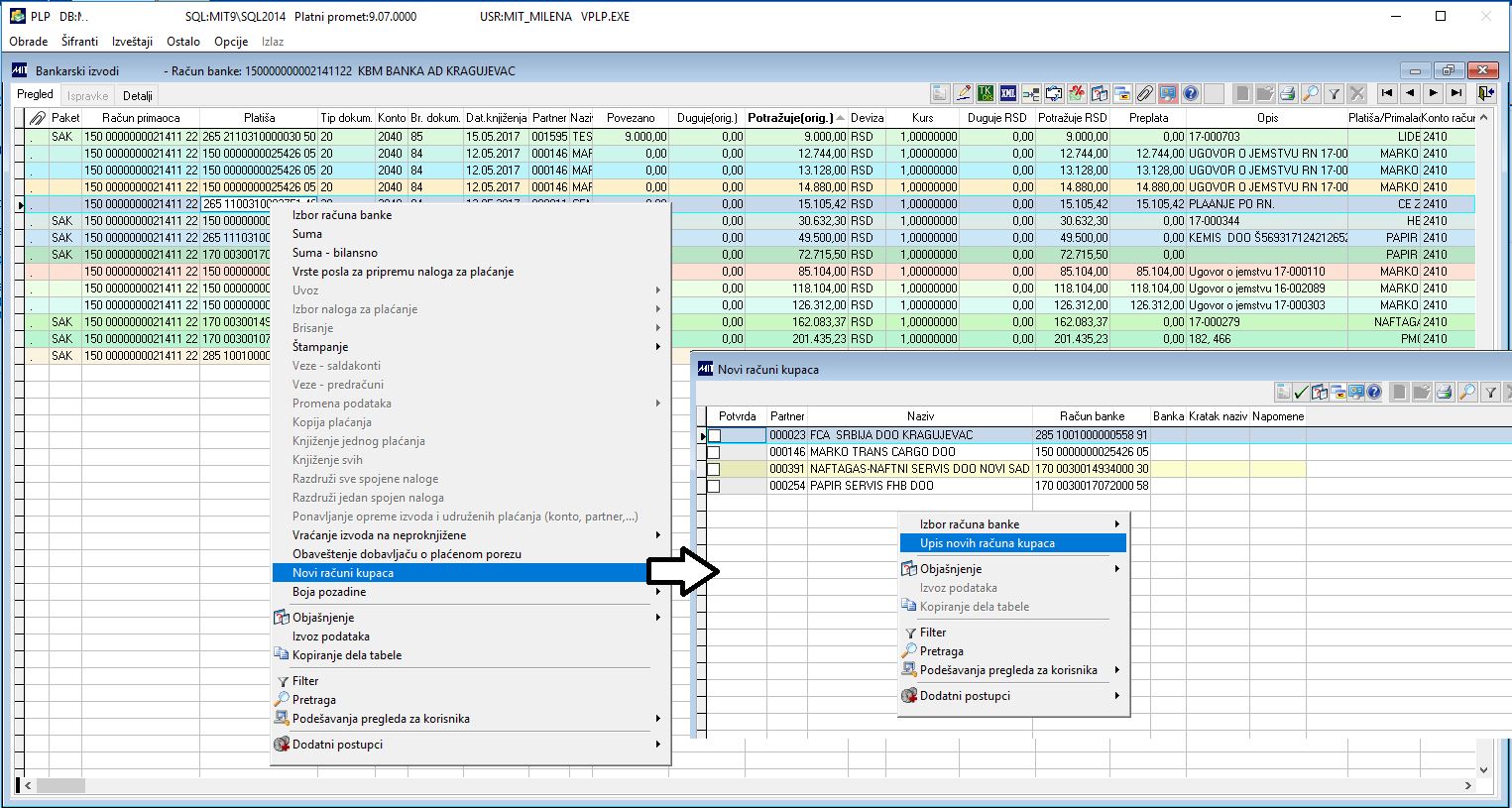
Task: Go to previous record arrow button
Action: (1410, 93)
